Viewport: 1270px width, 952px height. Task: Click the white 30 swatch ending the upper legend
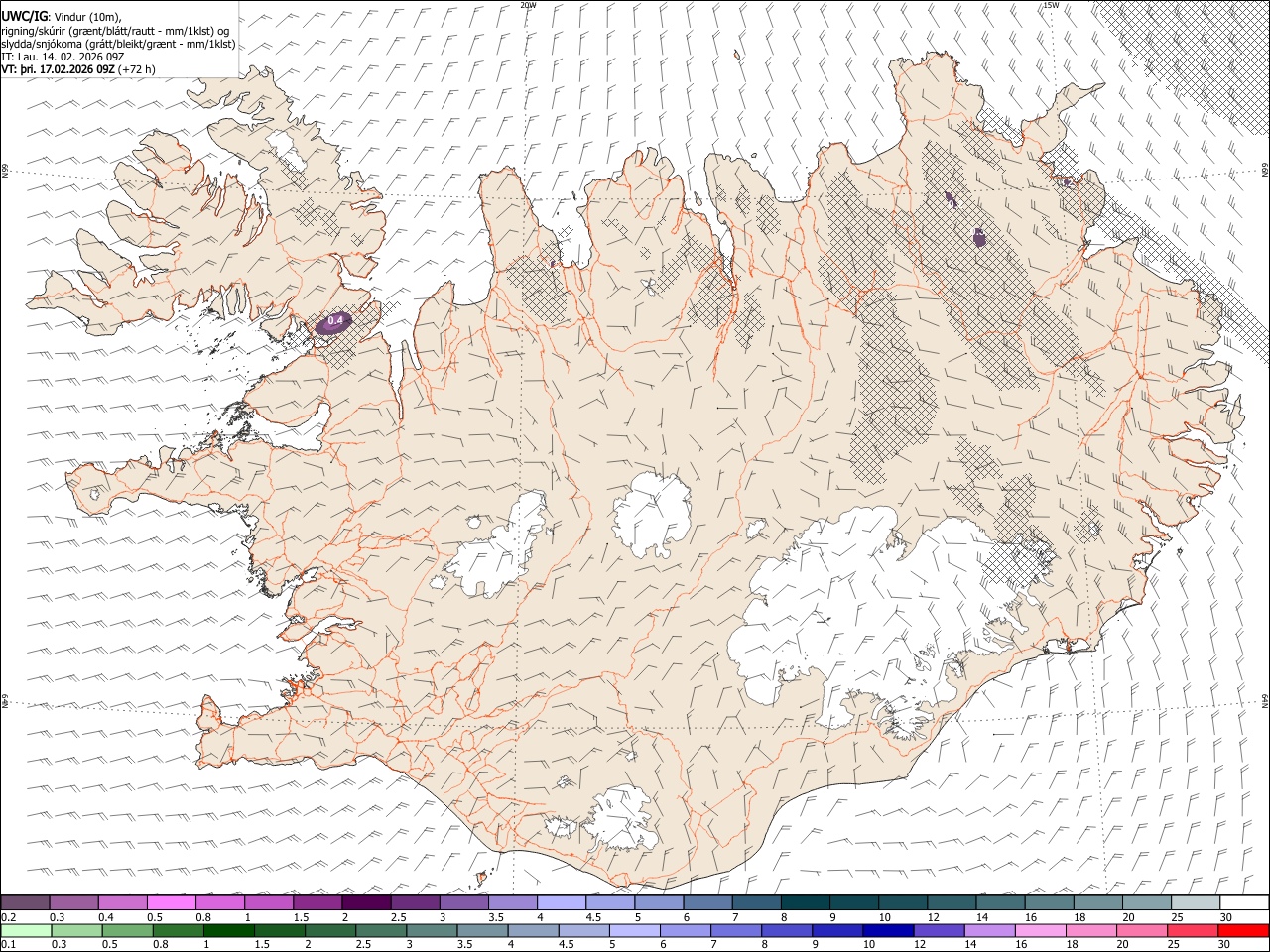1243,902
